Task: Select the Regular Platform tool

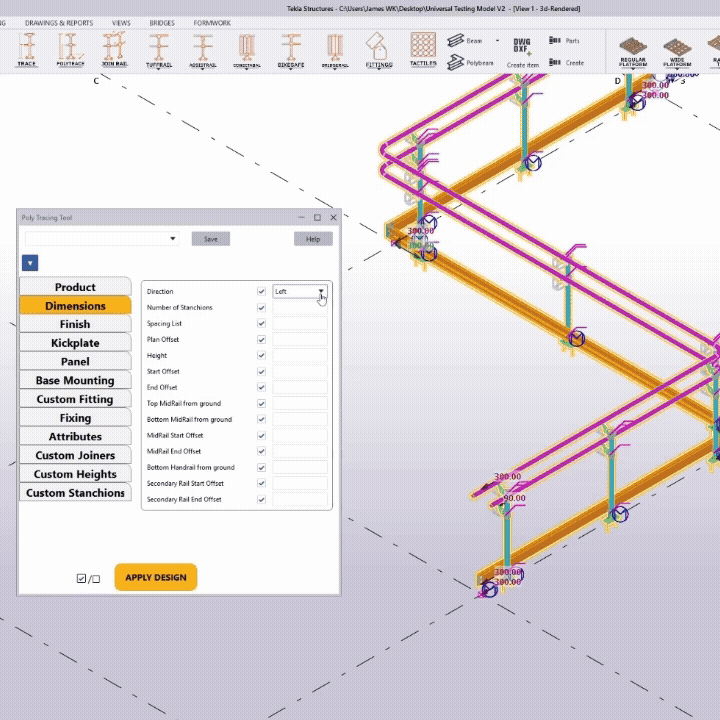Action: point(633,50)
